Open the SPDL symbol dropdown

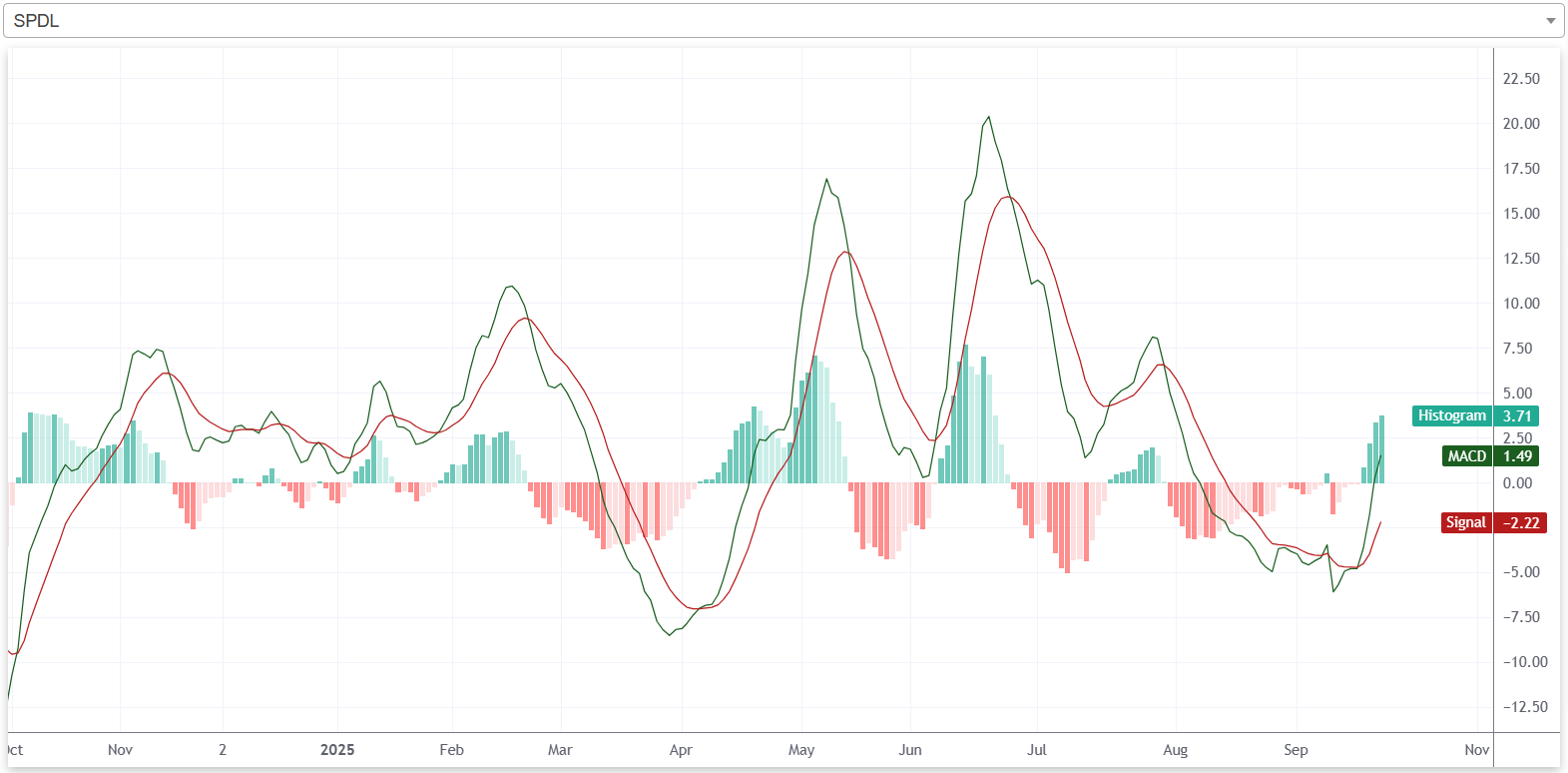coord(779,21)
